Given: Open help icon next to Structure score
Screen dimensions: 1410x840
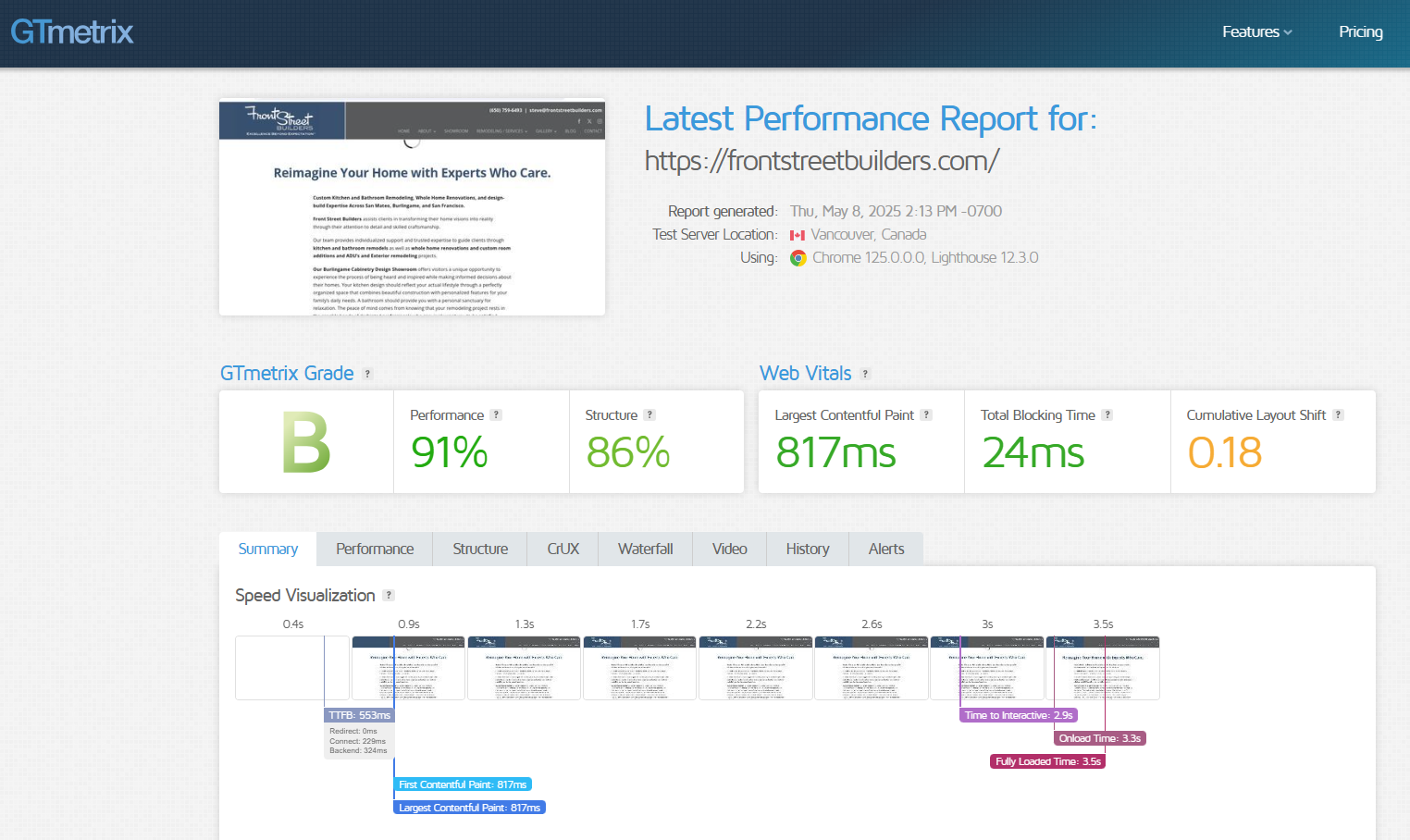Looking at the screenshot, I should tap(649, 415).
